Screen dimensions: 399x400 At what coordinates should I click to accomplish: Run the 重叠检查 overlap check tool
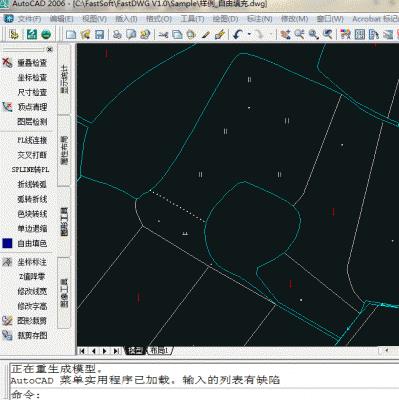(x=32, y=63)
